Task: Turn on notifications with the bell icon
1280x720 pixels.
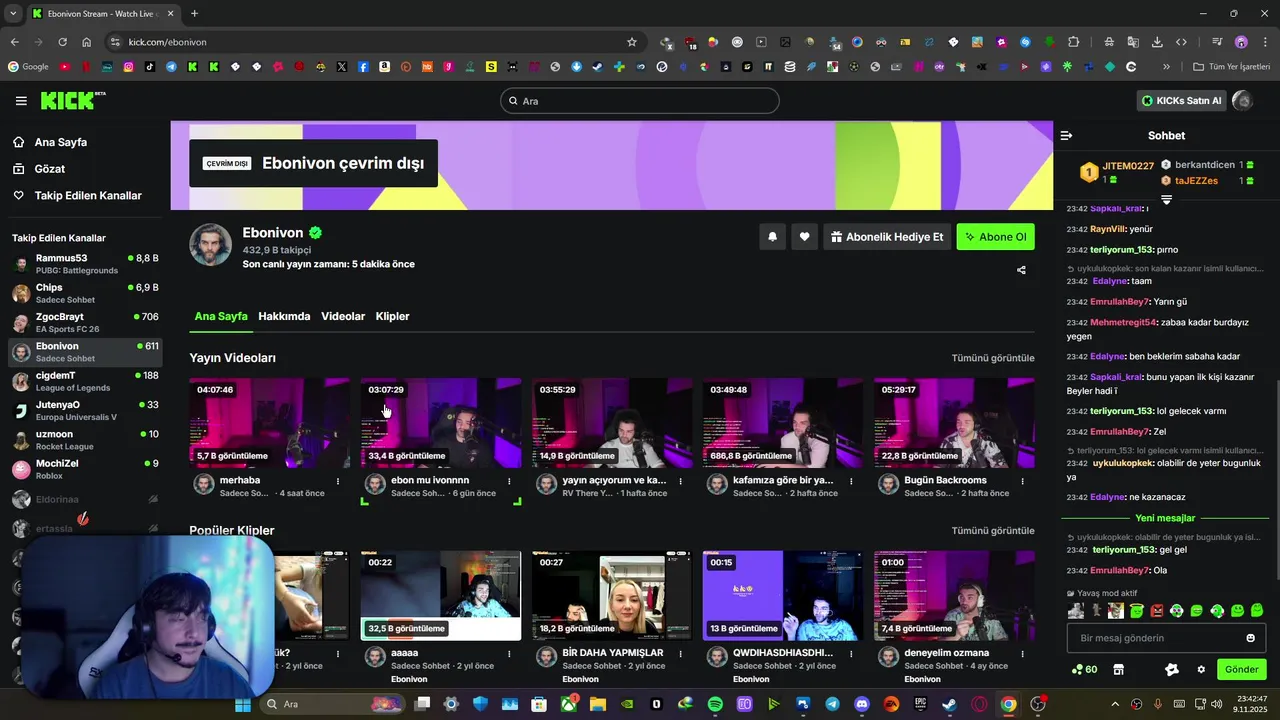Action: tap(772, 237)
